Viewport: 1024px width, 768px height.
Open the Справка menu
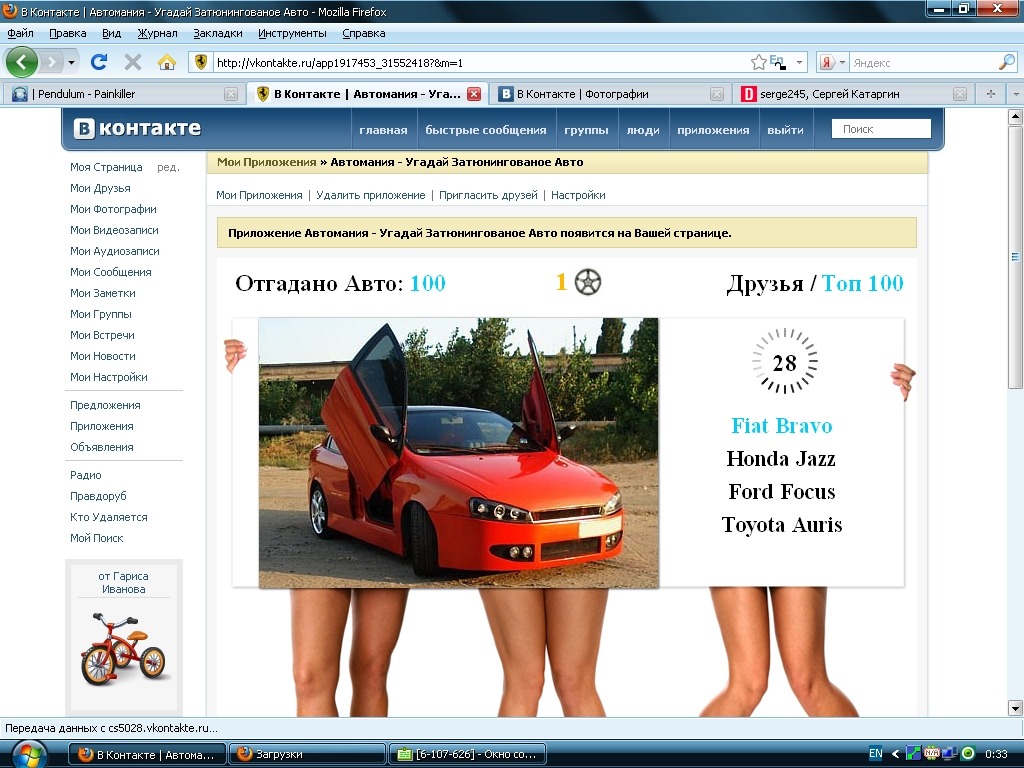coord(364,33)
